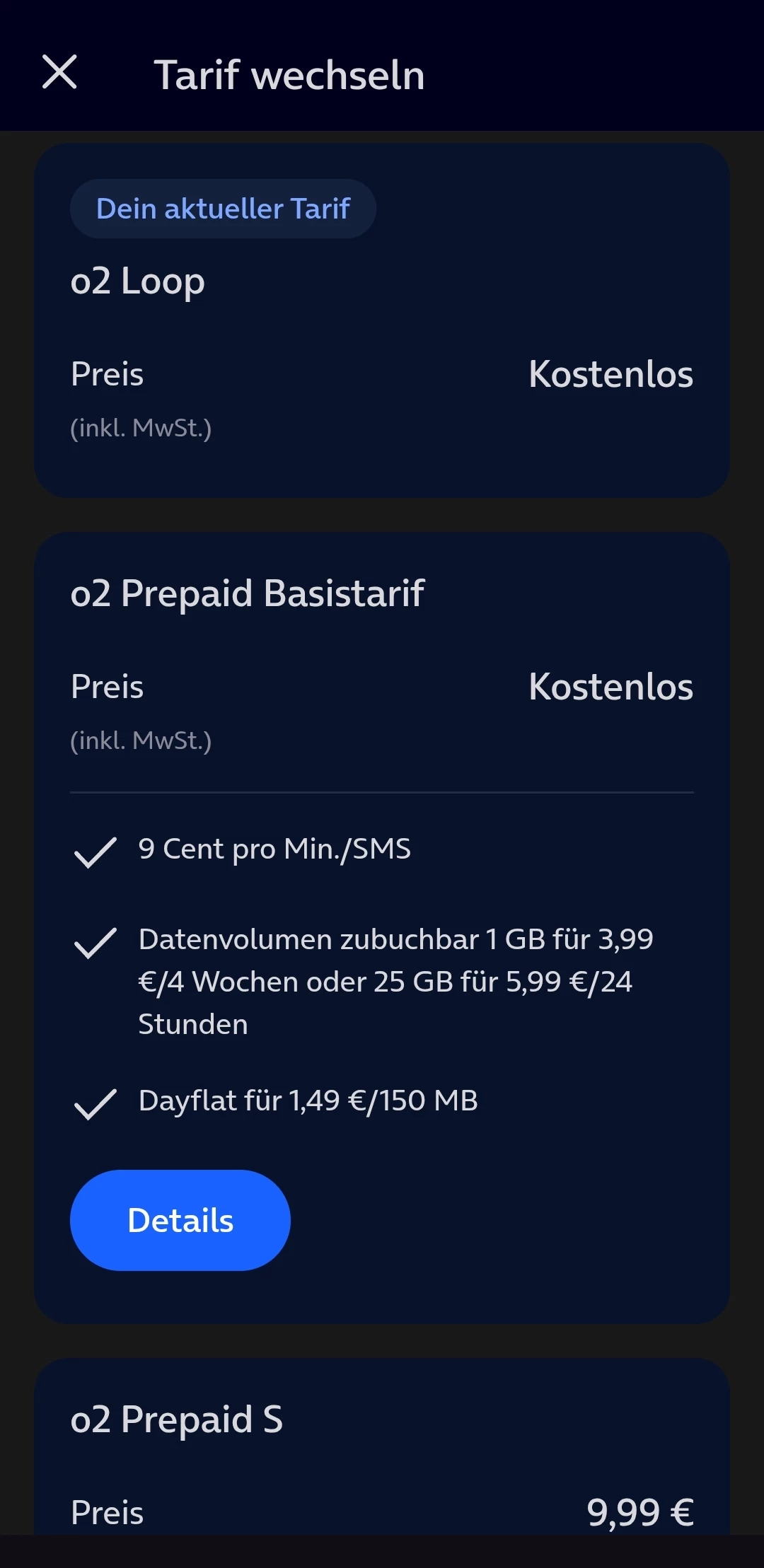
Task: Tap the 'Dein aktueller Tarif' badge
Action: point(223,209)
